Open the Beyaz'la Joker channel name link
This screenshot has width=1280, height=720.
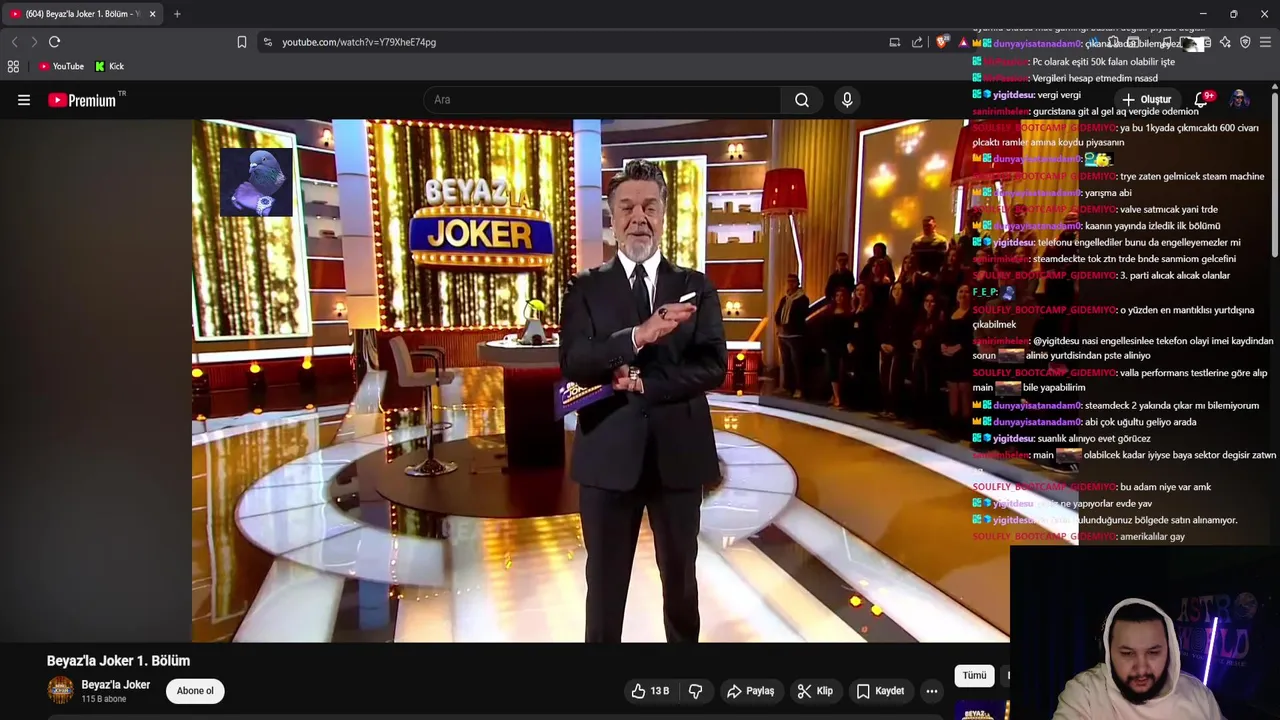point(116,685)
